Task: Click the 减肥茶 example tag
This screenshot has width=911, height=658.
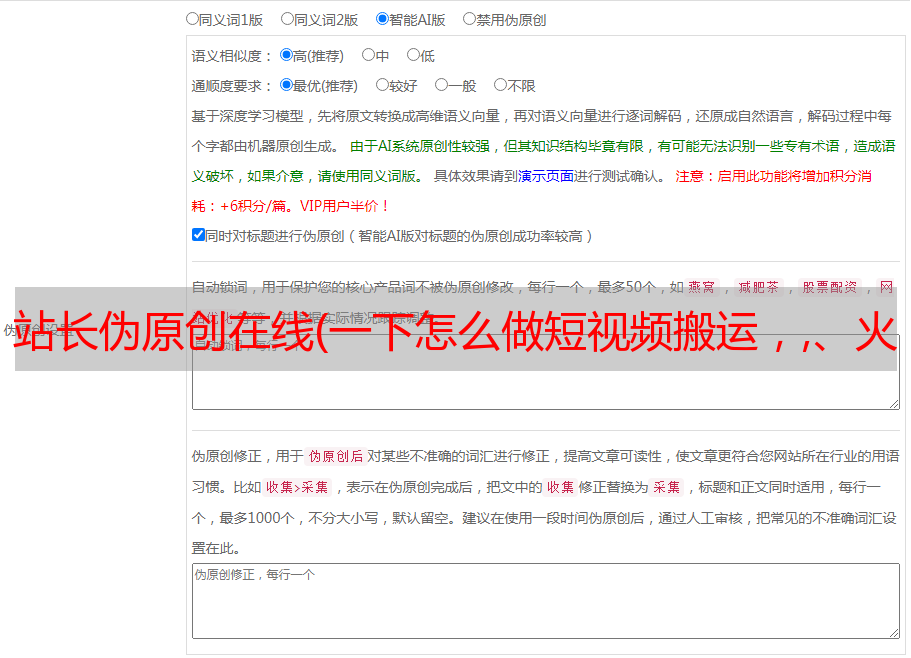Action: 758,287
